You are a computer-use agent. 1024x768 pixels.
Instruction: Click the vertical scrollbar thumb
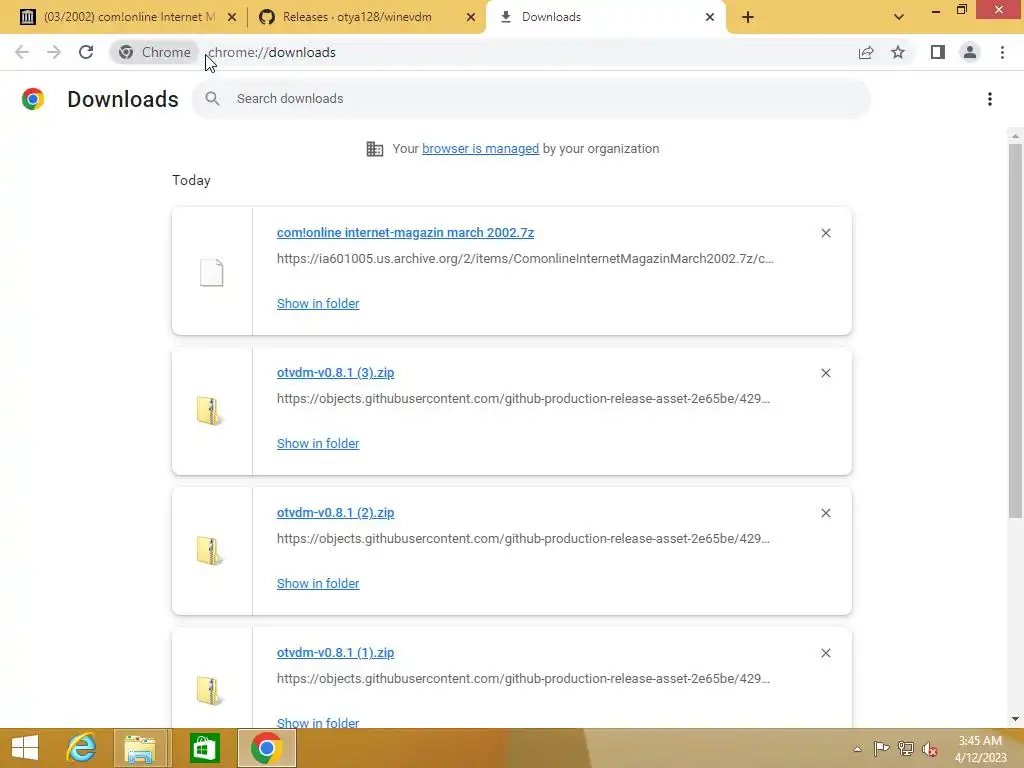(x=1015, y=330)
